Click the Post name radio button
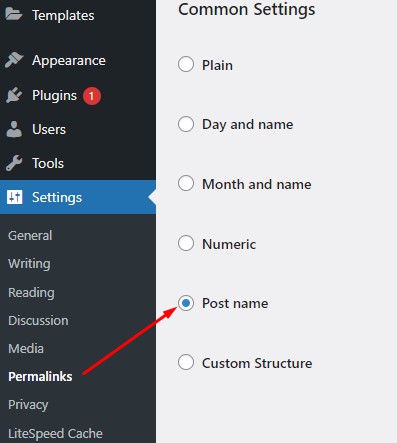 (186, 303)
